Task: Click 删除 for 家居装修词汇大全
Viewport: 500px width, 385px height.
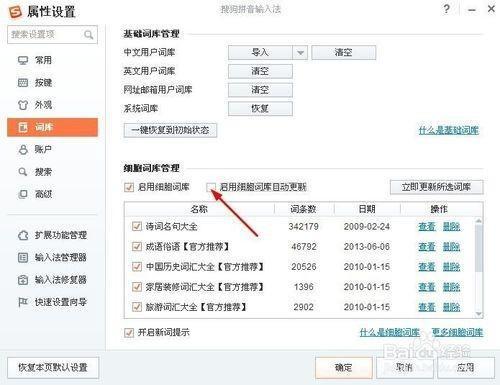Action: pos(452,287)
